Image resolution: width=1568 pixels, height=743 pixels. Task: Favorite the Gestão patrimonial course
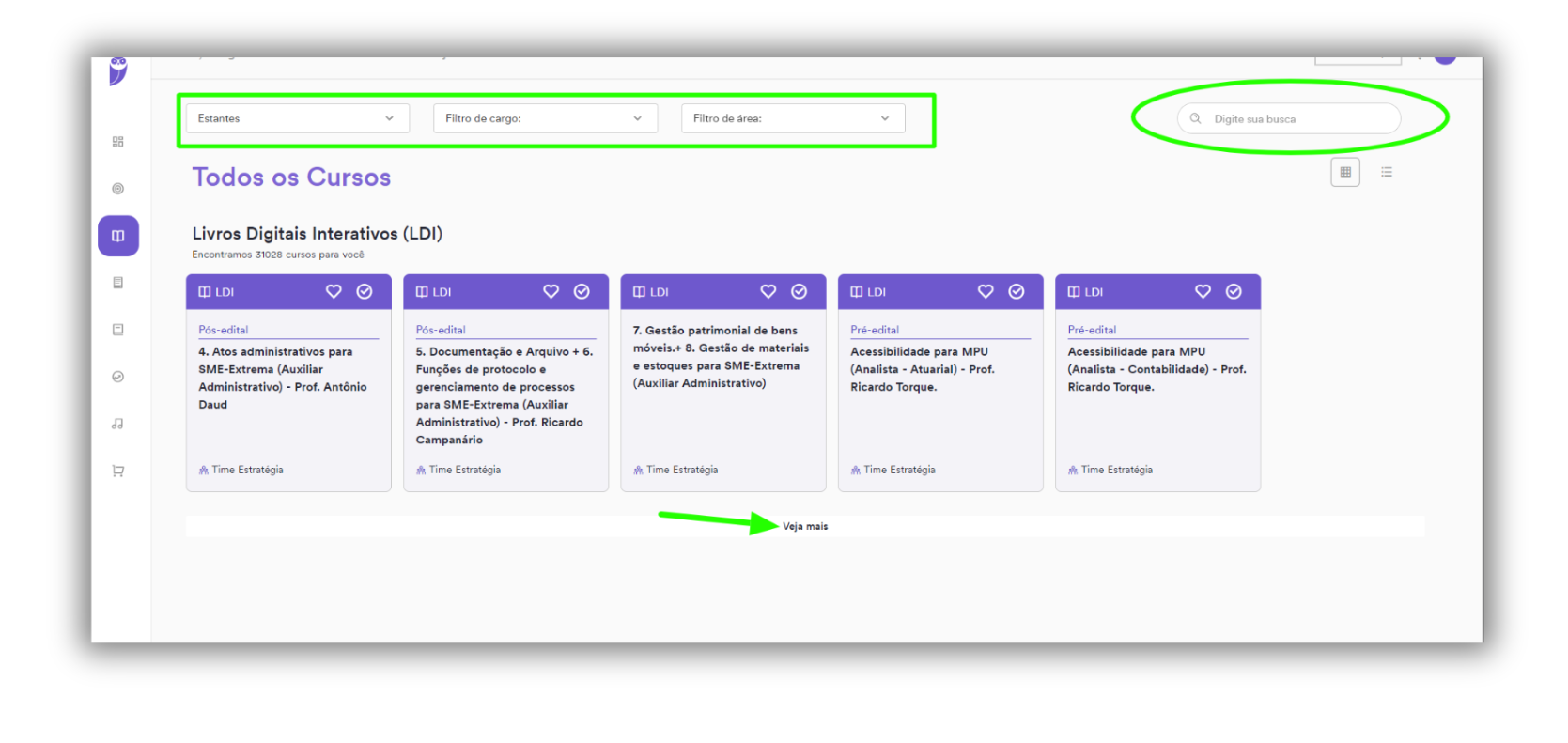(768, 292)
